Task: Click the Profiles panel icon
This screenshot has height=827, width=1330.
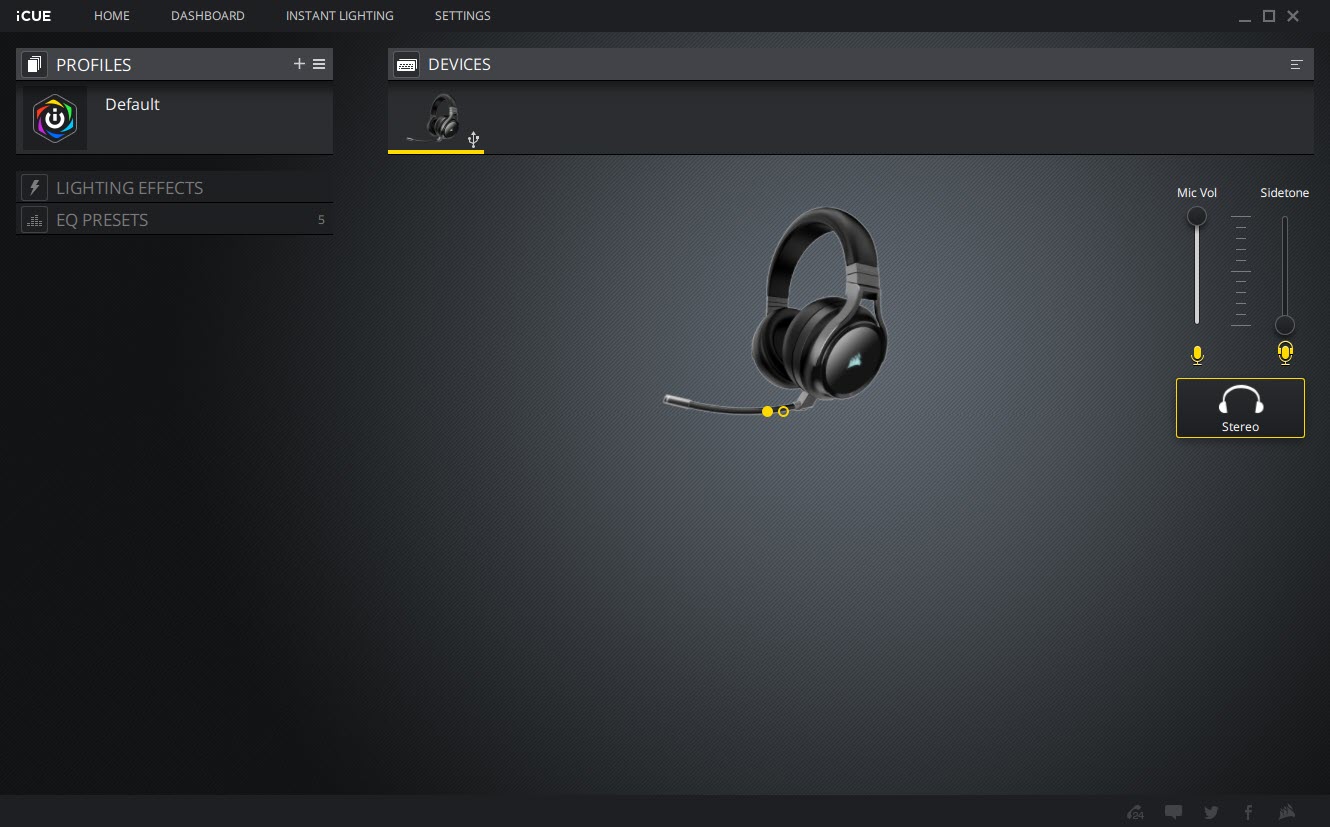Action: tap(35, 65)
